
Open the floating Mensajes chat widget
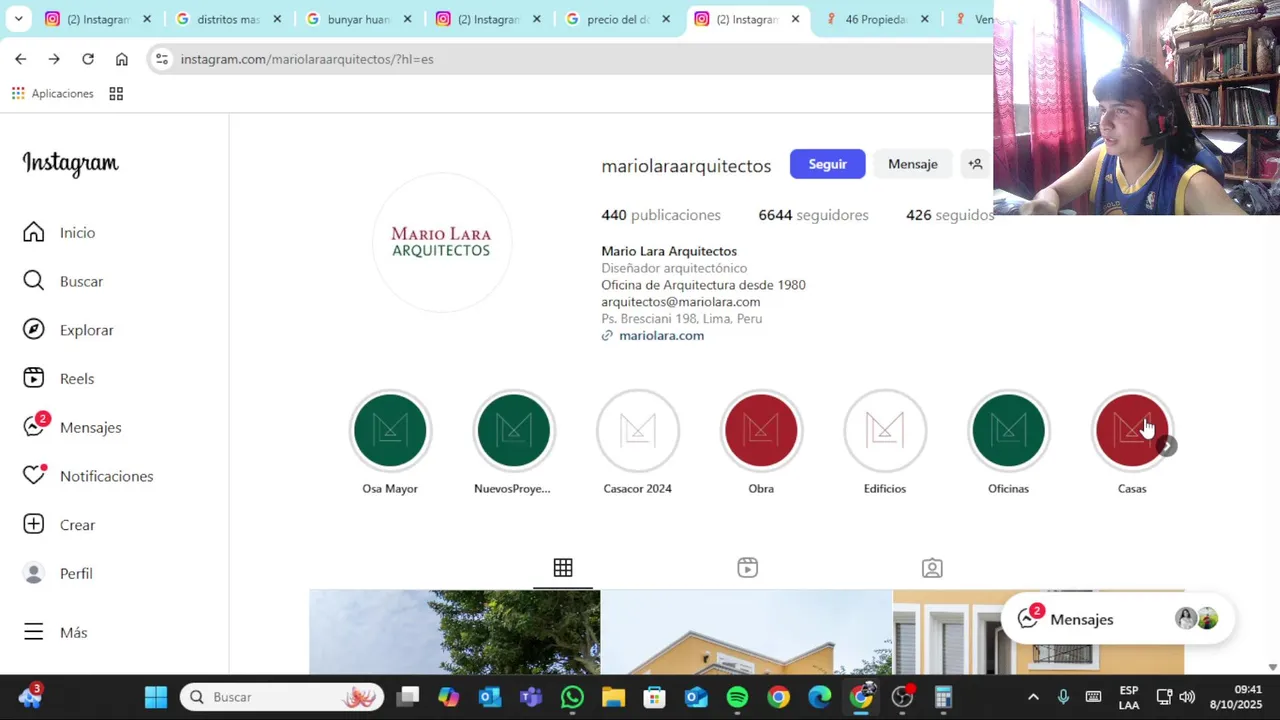coord(1117,619)
